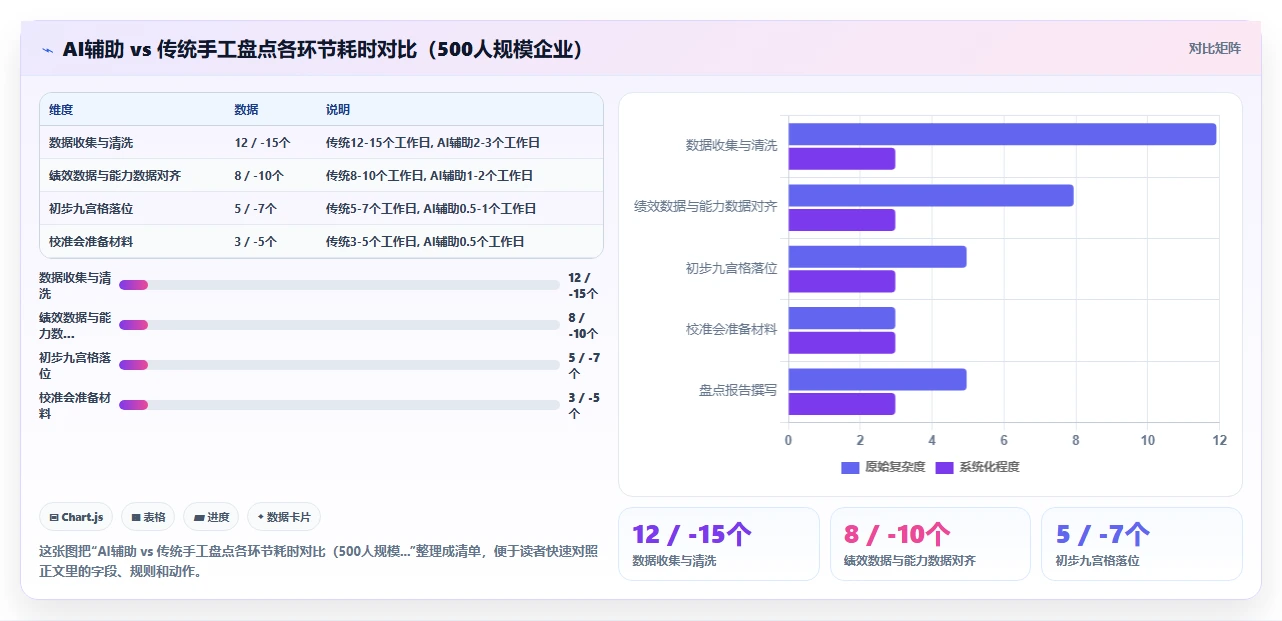Toggle the 原始复杂度 legend item

[884, 467]
